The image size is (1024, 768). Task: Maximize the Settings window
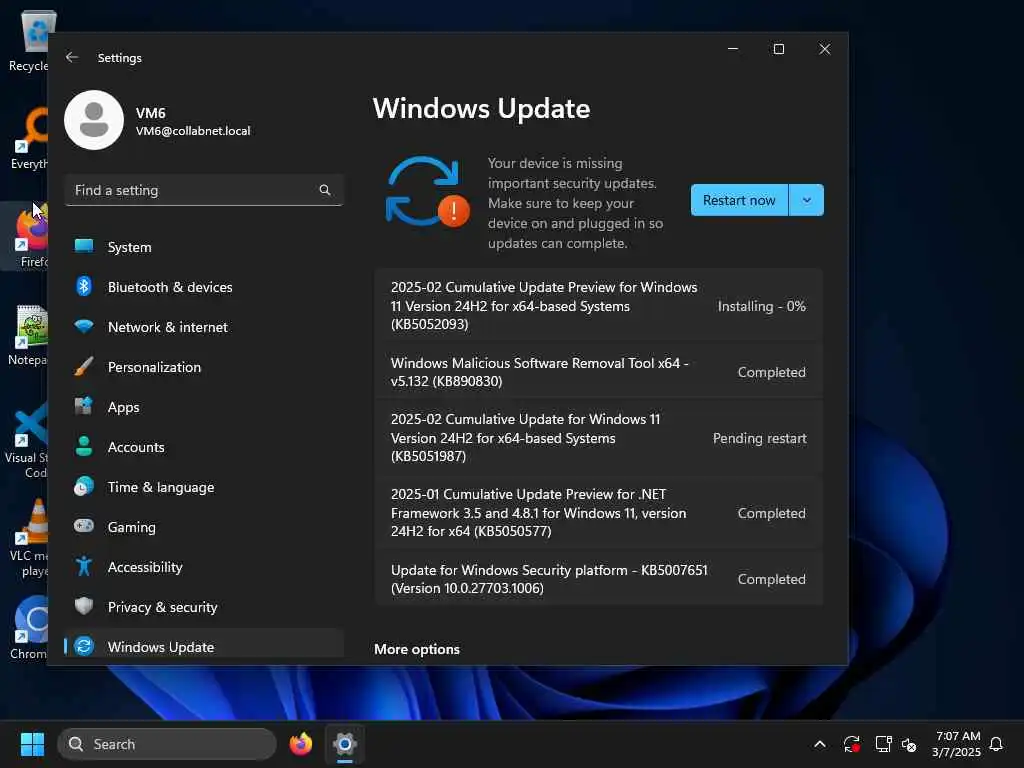[778, 49]
